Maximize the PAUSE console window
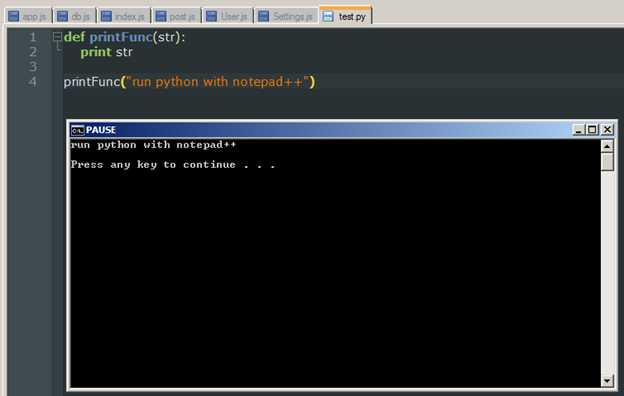 coord(593,130)
